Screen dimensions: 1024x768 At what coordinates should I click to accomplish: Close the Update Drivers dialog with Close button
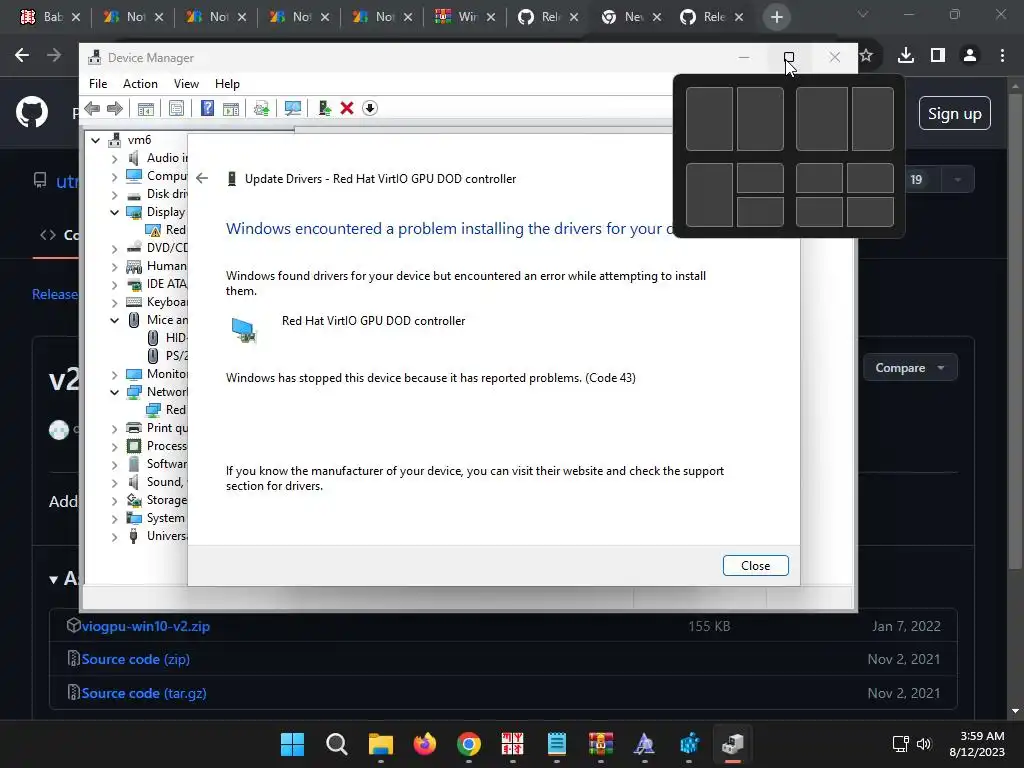point(756,566)
